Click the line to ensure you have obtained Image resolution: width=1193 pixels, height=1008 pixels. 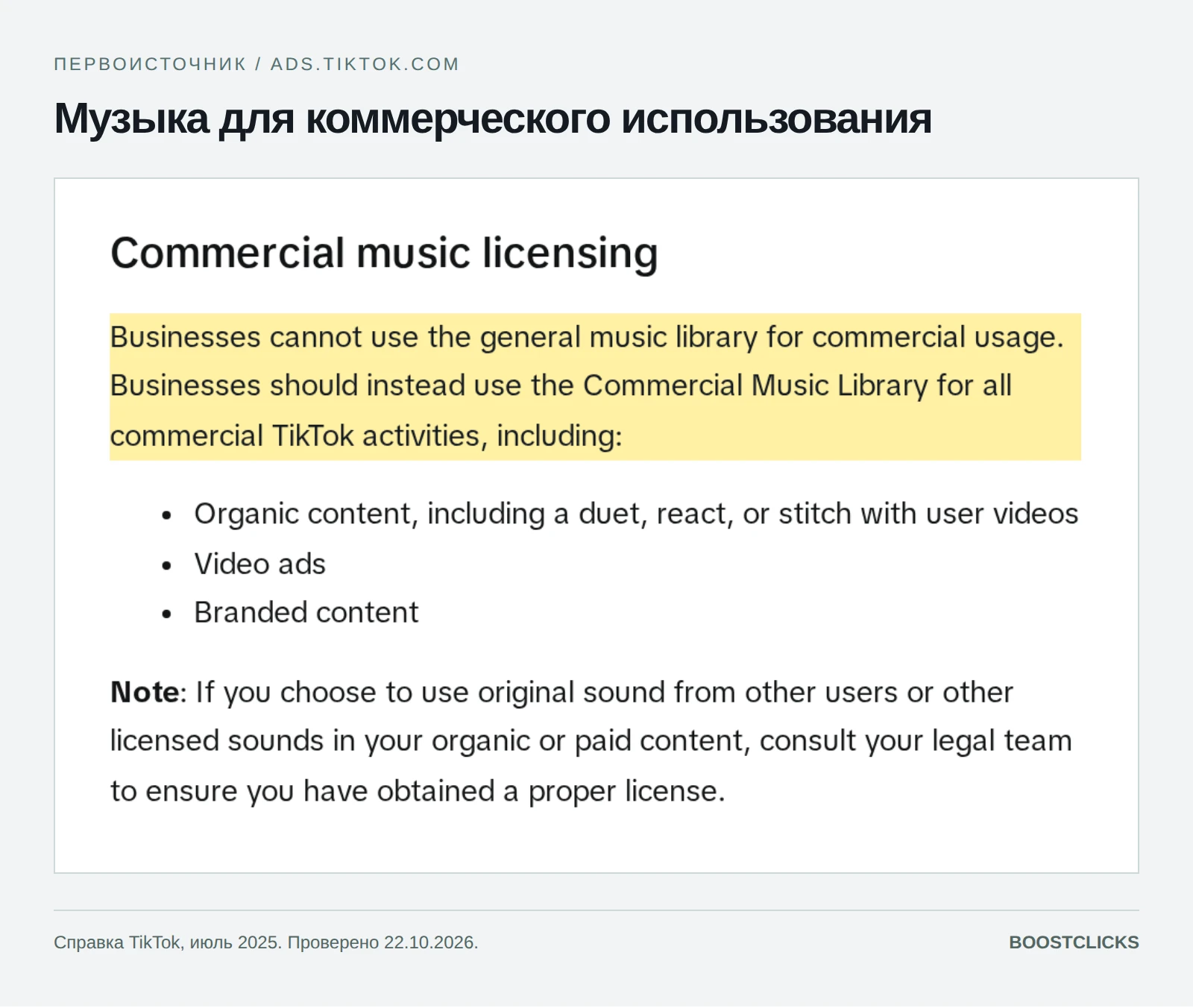pos(418,792)
